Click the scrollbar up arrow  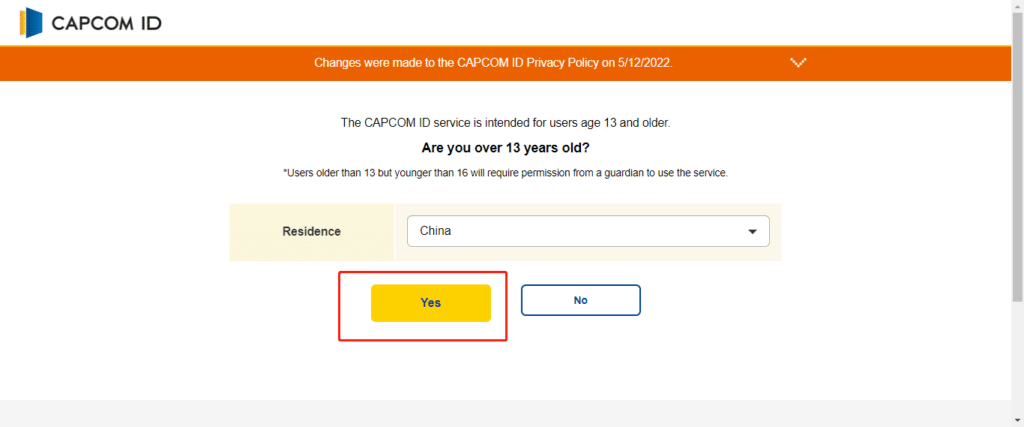pyautogui.click(x=1017, y=6)
